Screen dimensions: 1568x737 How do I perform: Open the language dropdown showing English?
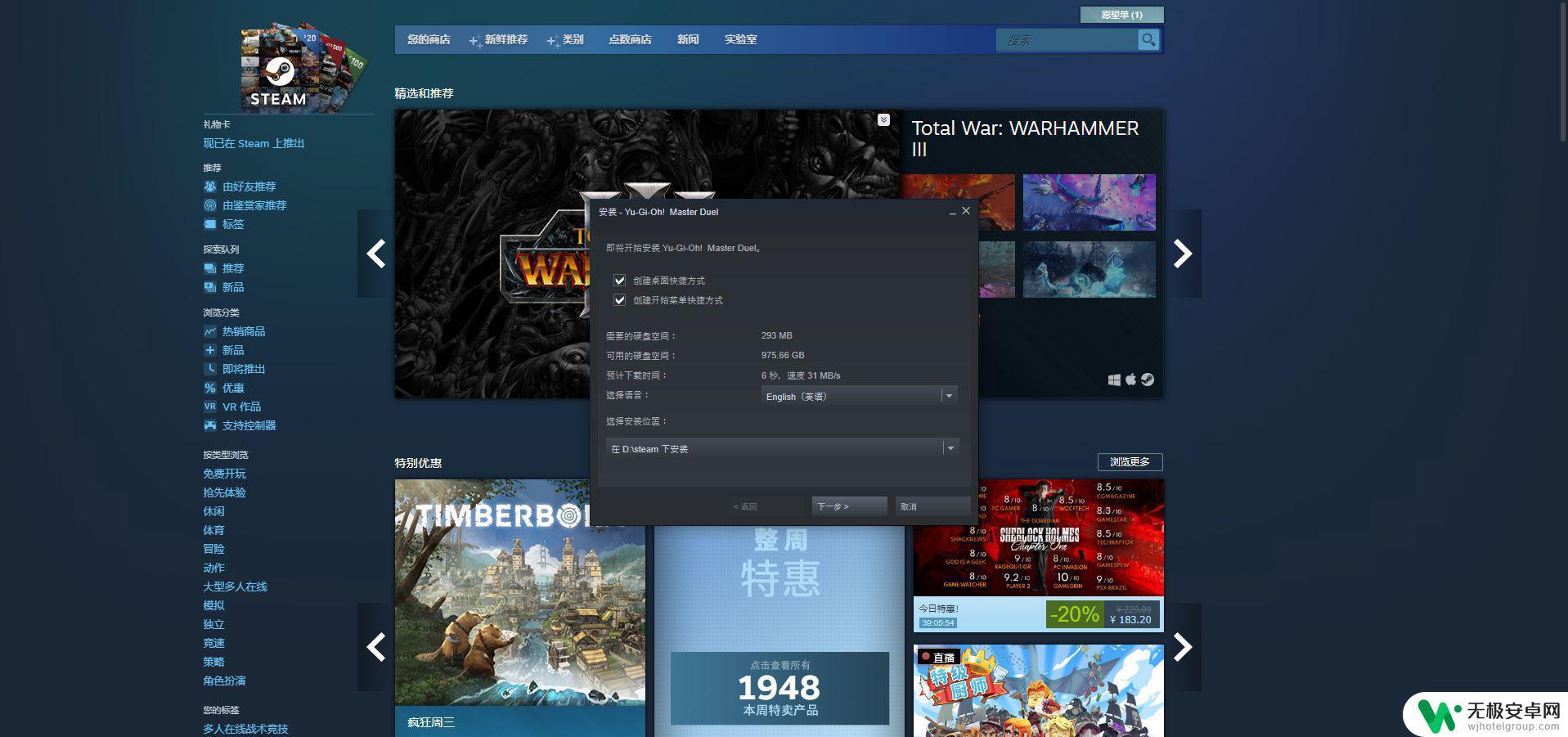[859, 396]
